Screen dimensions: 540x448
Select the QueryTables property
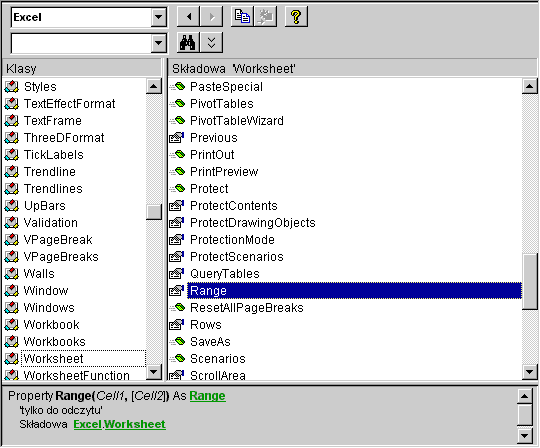click(x=225, y=274)
